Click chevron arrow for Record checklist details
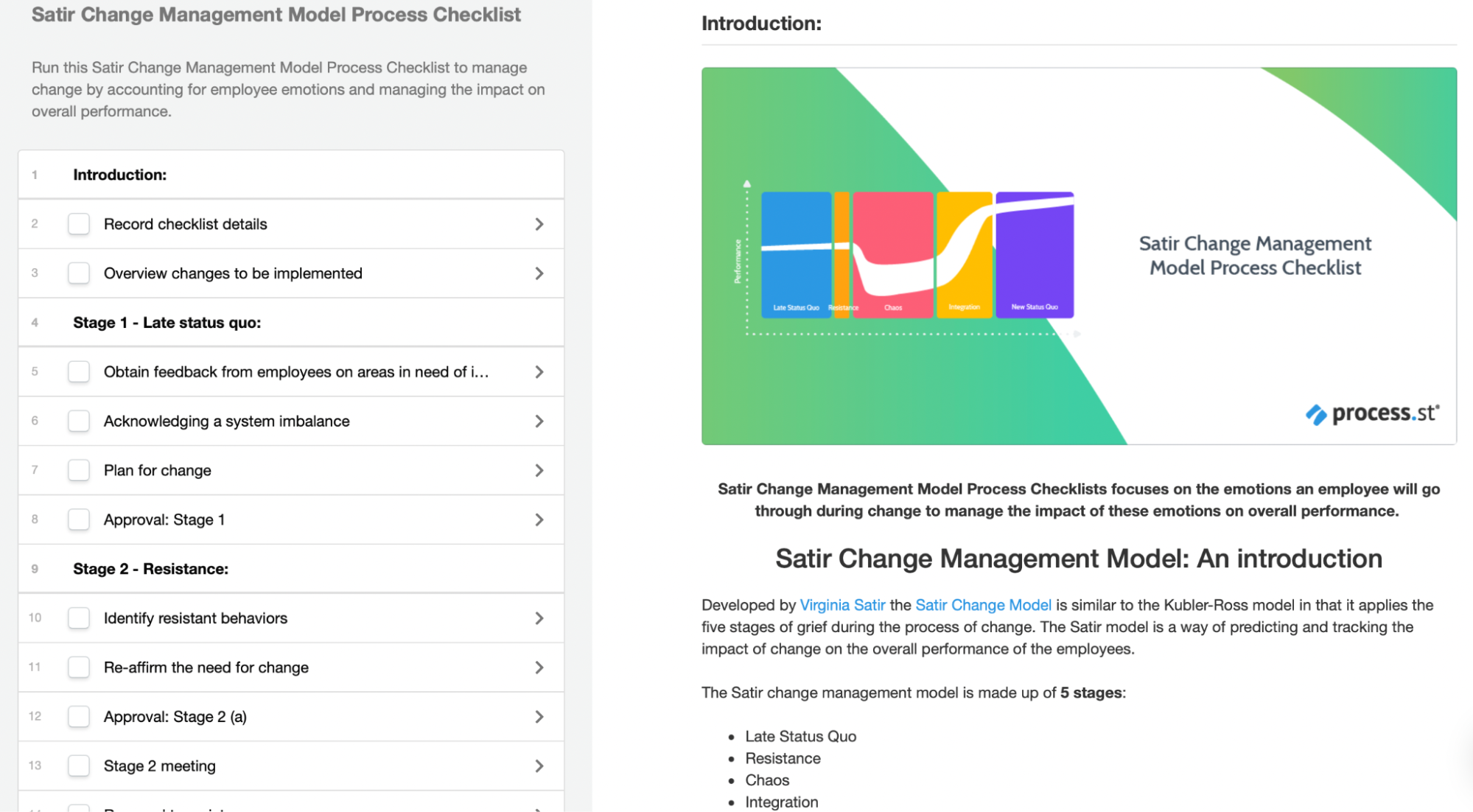 pyautogui.click(x=539, y=224)
